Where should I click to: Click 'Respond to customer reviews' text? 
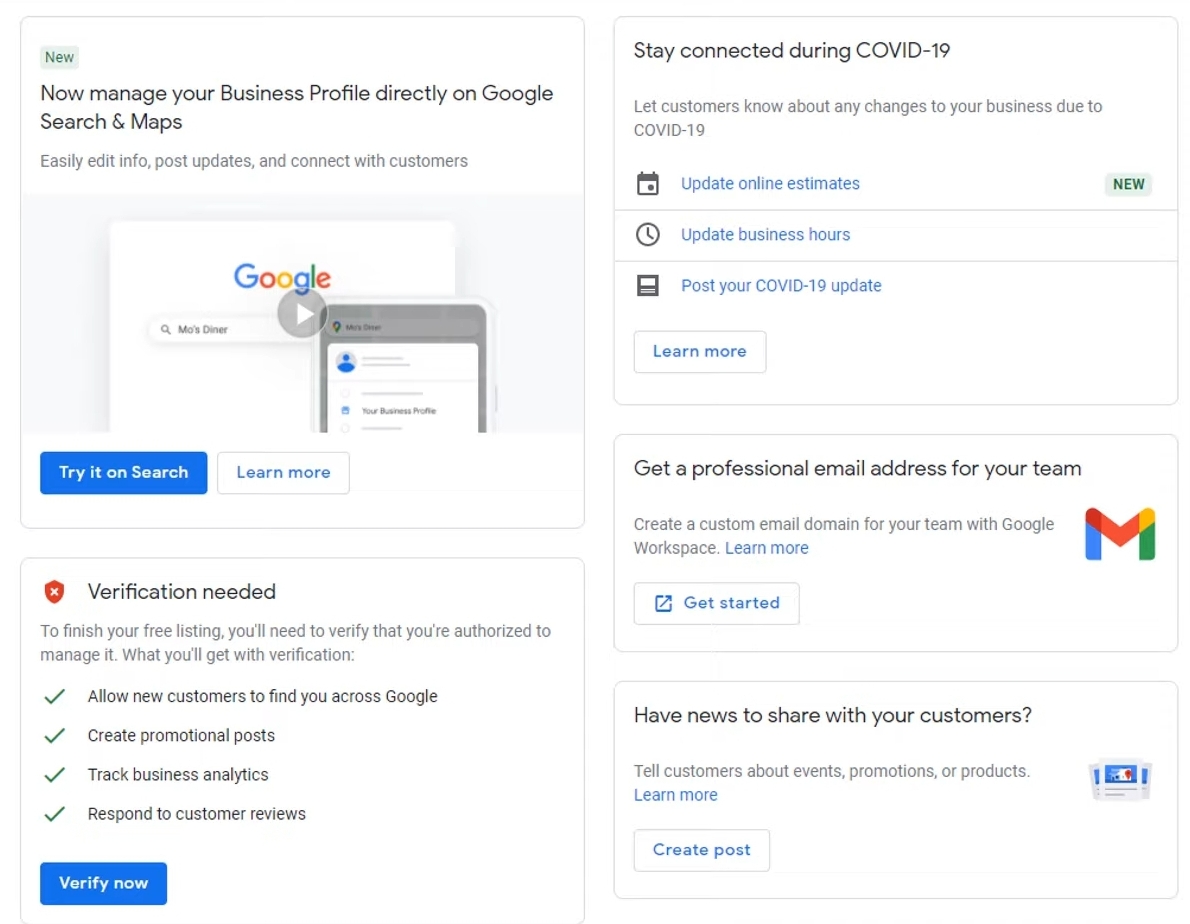[197, 814]
